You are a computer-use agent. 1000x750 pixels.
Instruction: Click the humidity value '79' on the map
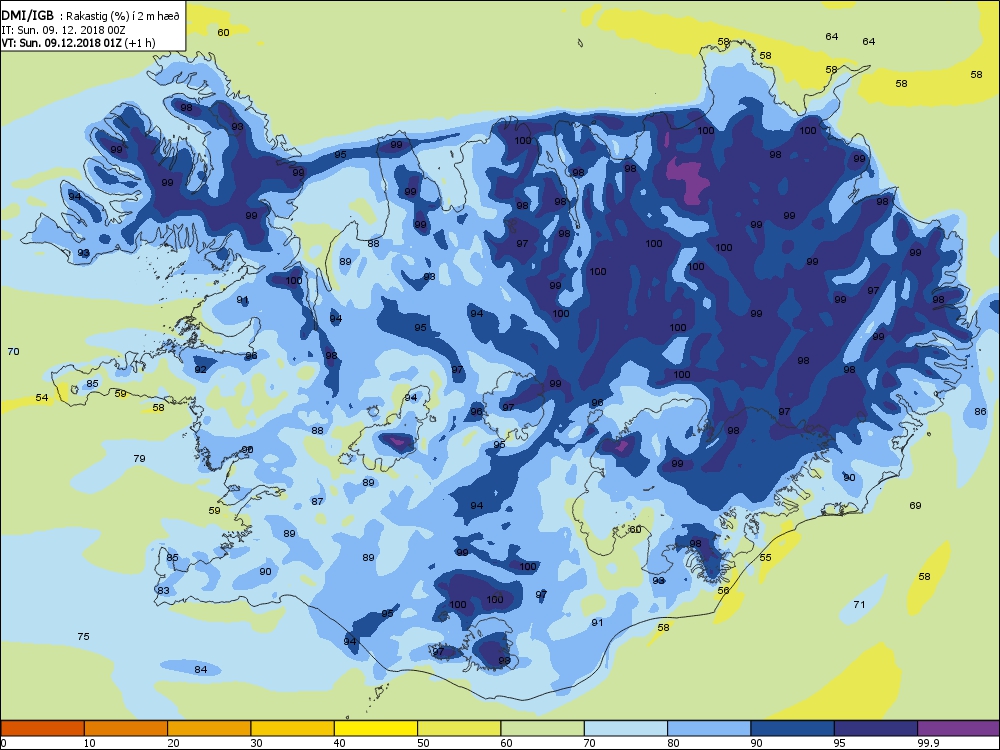[x=139, y=458]
